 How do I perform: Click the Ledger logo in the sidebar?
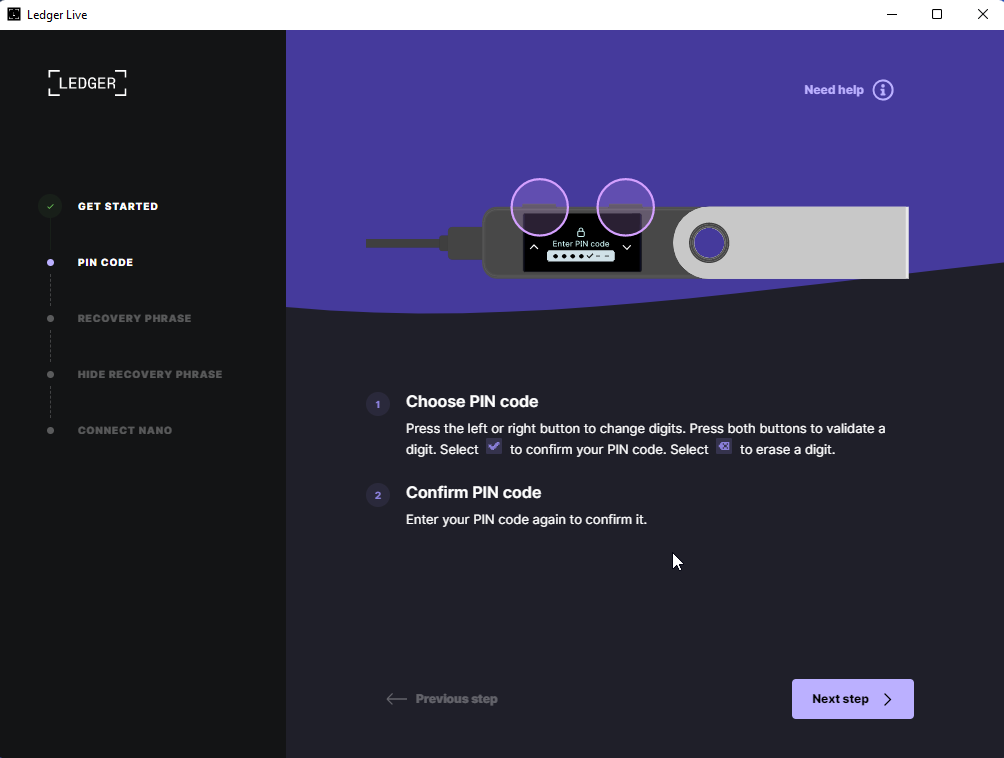[88, 83]
